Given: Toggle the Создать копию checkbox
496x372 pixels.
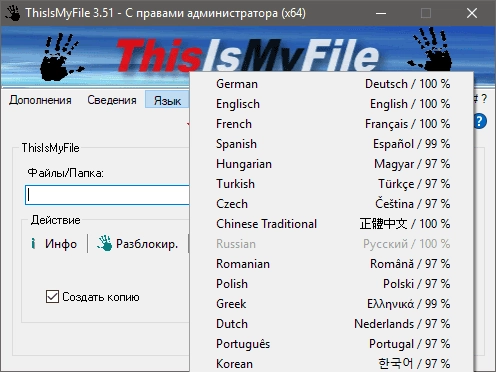Looking at the screenshot, I should (x=52, y=296).
